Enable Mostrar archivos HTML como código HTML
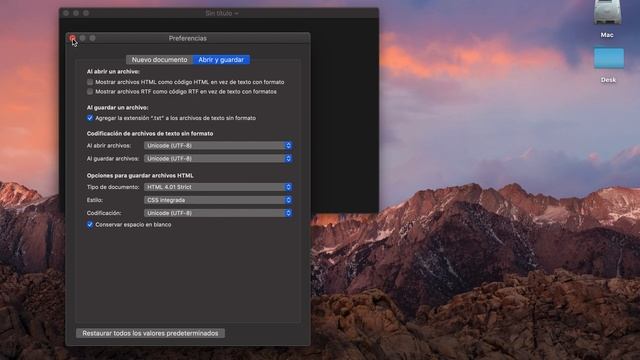The height and width of the screenshot is (360, 640). point(90,82)
